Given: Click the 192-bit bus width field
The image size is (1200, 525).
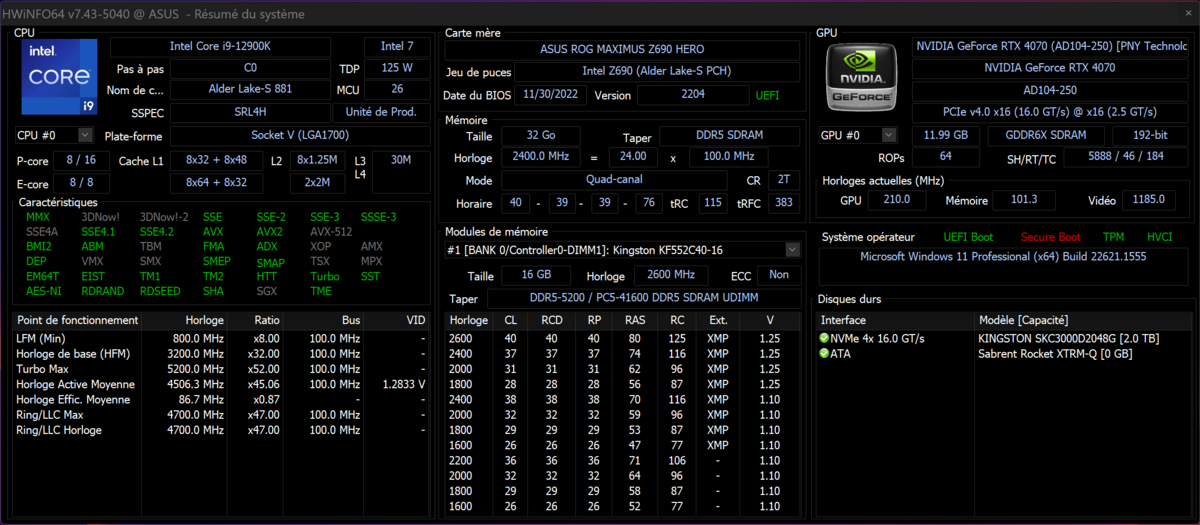Looking at the screenshot, I should click(x=1149, y=135).
